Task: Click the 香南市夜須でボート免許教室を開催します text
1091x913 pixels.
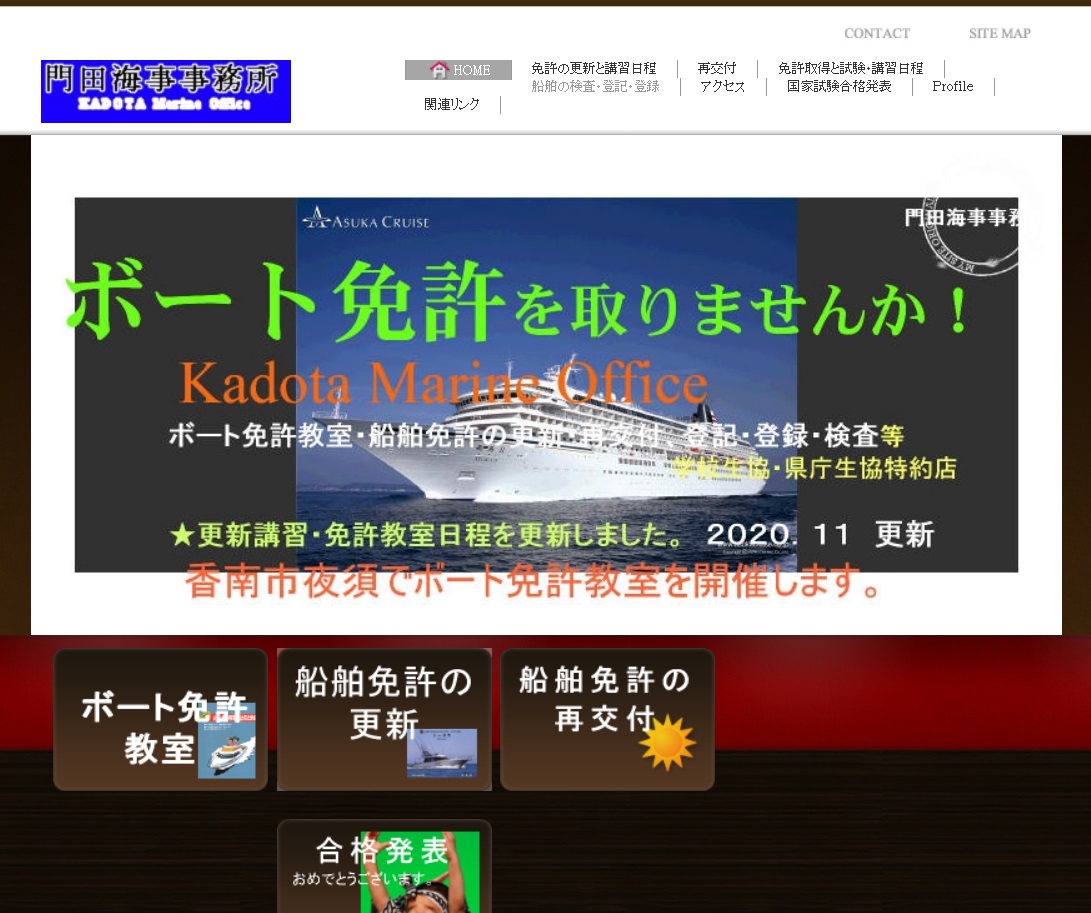Action: tap(534, 581)
